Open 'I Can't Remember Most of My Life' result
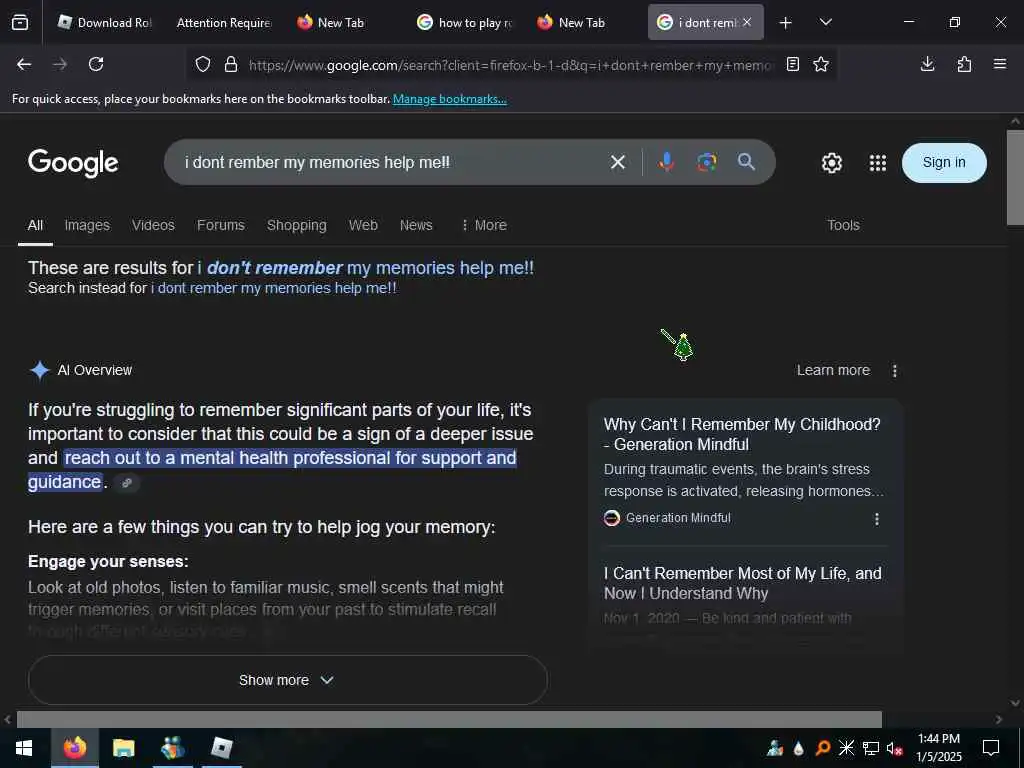 pos(743,583)
